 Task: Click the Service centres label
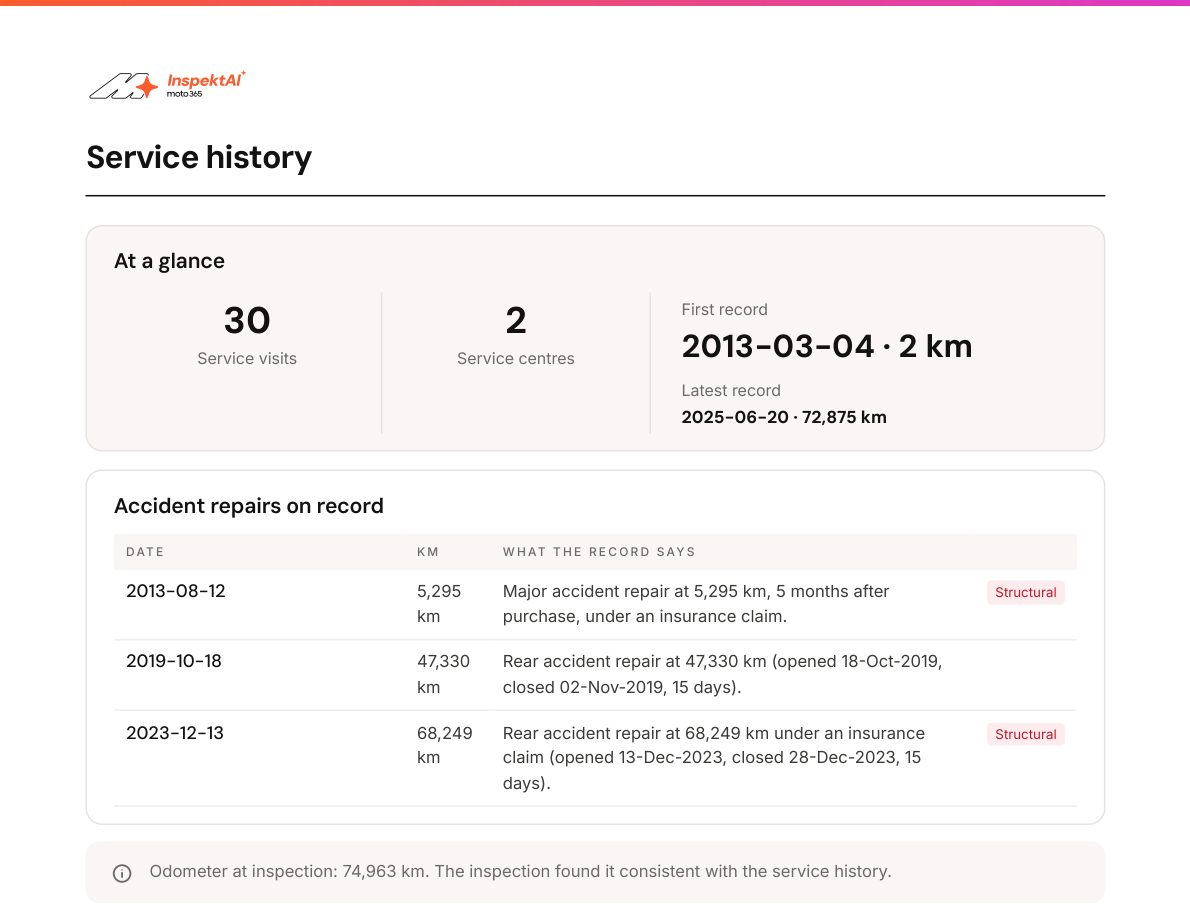[x=515, y=358]
